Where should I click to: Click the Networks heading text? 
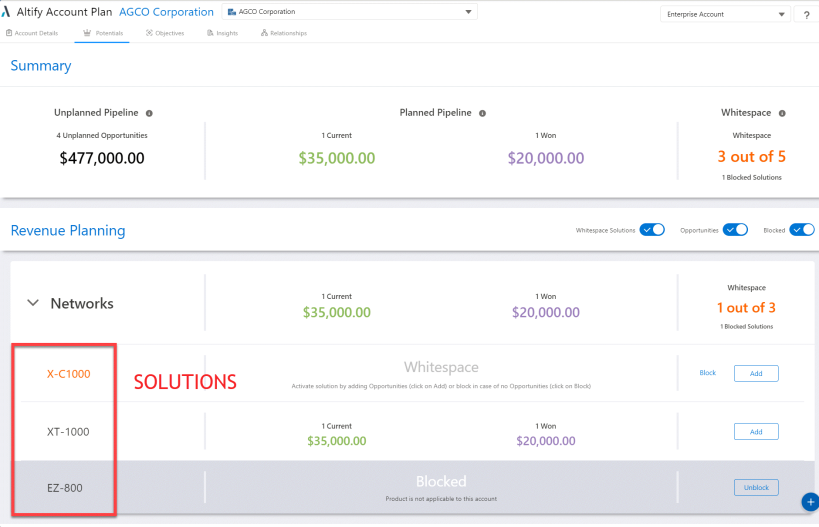tap(82, 303)
